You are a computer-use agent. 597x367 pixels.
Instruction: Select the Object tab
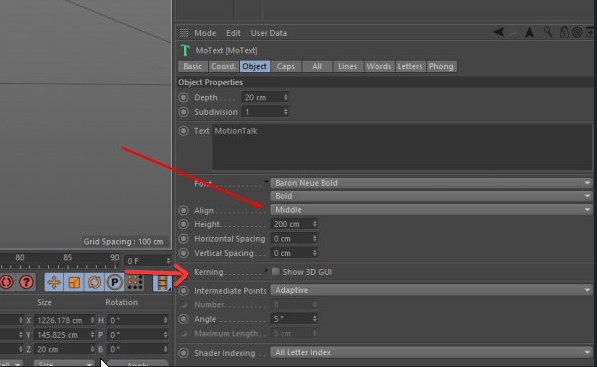[255, 66]
